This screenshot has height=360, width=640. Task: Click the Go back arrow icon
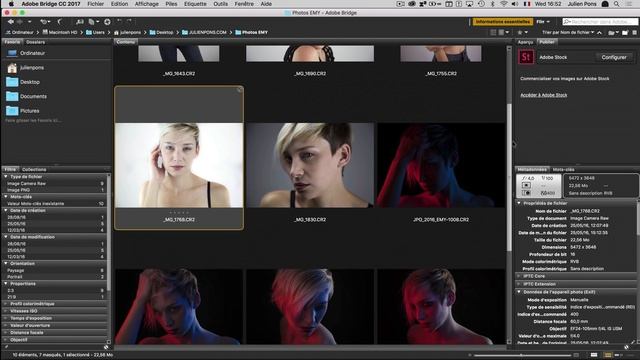(x=11, y=22)
